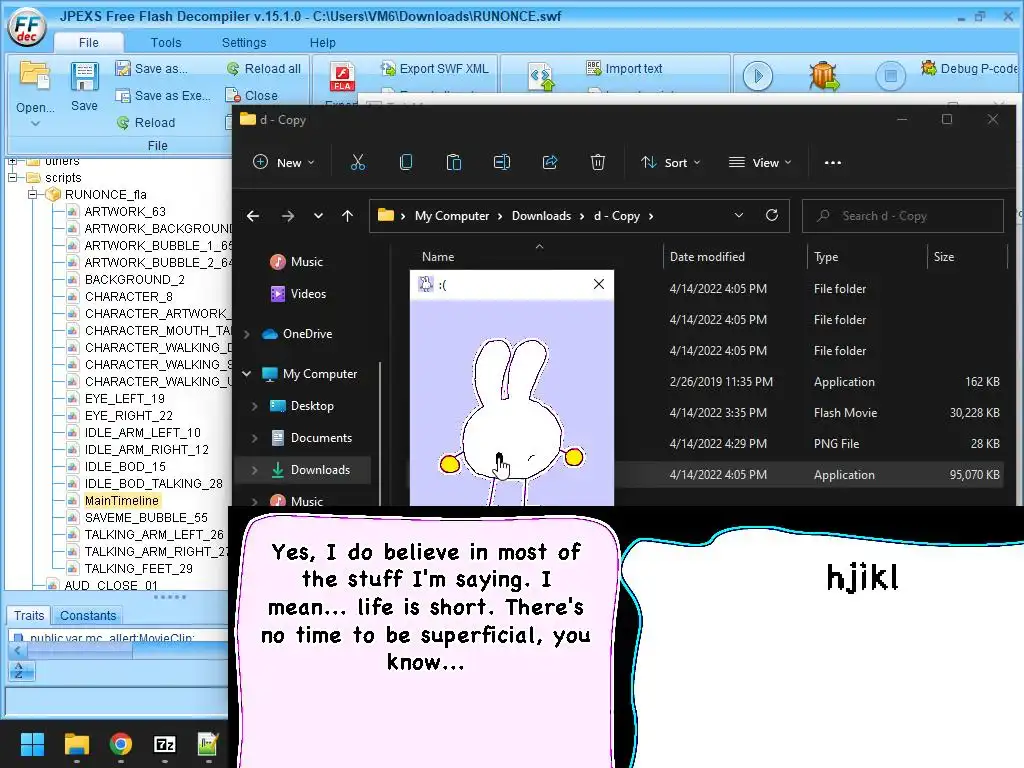Image resolution: width=1024 pixels, height=768 pixels.
Task: Expand the Open... dropdown arrow
Action: coord(35,123)
